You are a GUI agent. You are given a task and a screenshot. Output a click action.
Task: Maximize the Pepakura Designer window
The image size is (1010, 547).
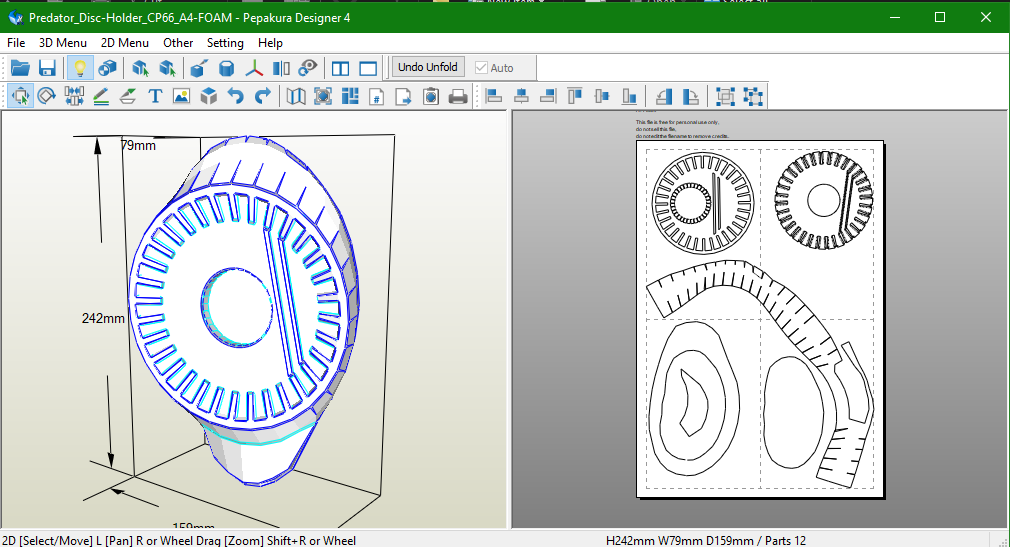click(x=940, y=17)
